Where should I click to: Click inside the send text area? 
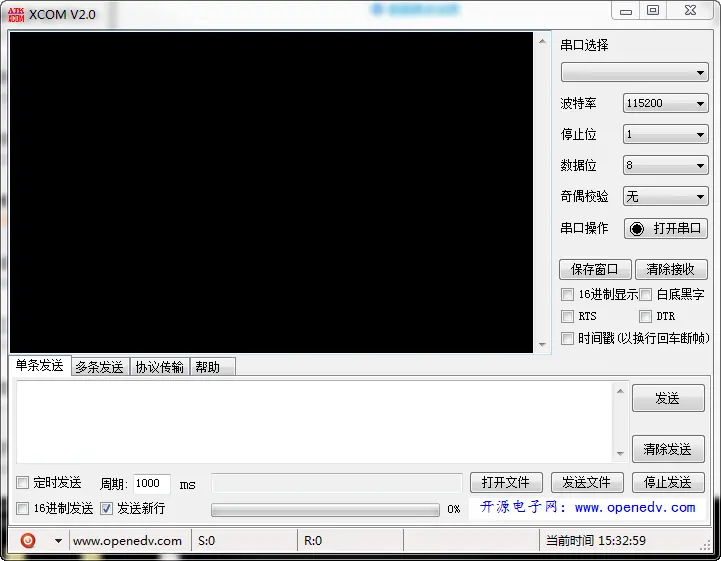point(315,422)
